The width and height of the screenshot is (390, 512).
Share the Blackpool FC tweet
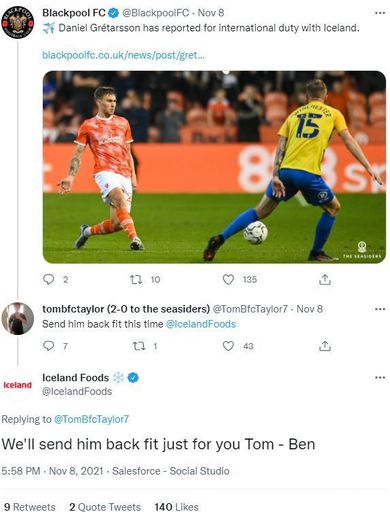[x=325, y=280]
